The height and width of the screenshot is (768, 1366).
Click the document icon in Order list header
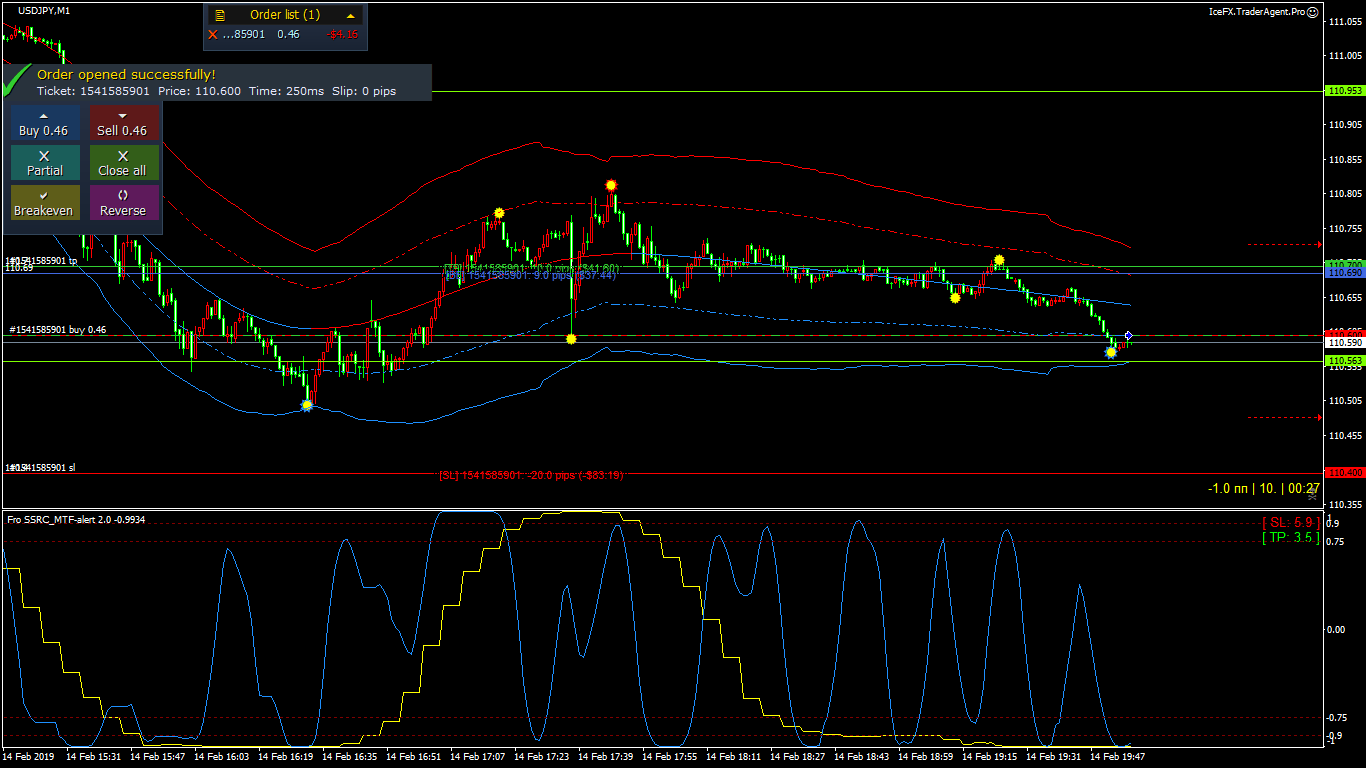tap(220, 15)
